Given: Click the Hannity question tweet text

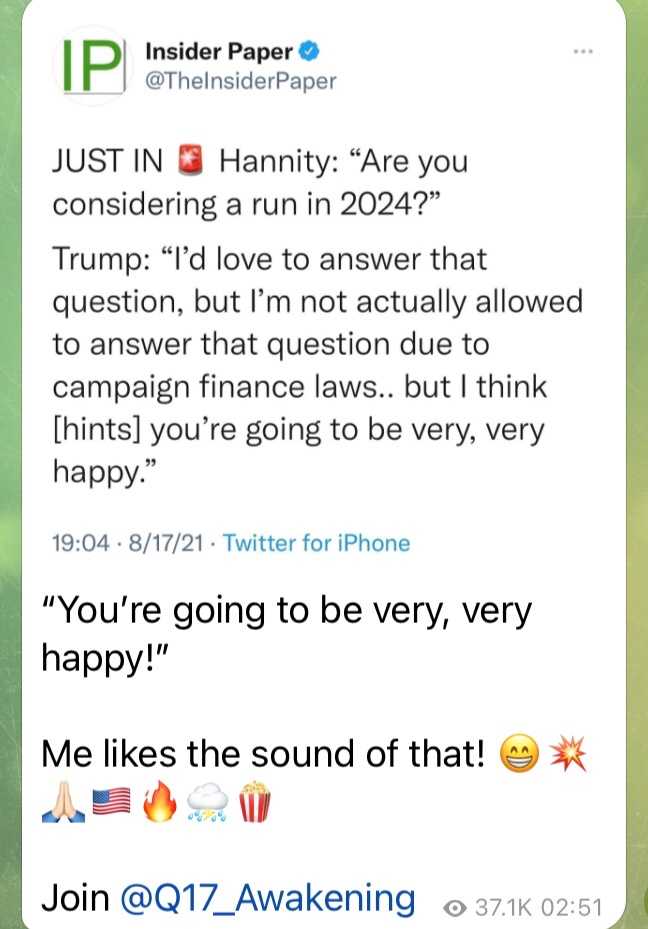Looking at the screenshot, I should 260,181.
